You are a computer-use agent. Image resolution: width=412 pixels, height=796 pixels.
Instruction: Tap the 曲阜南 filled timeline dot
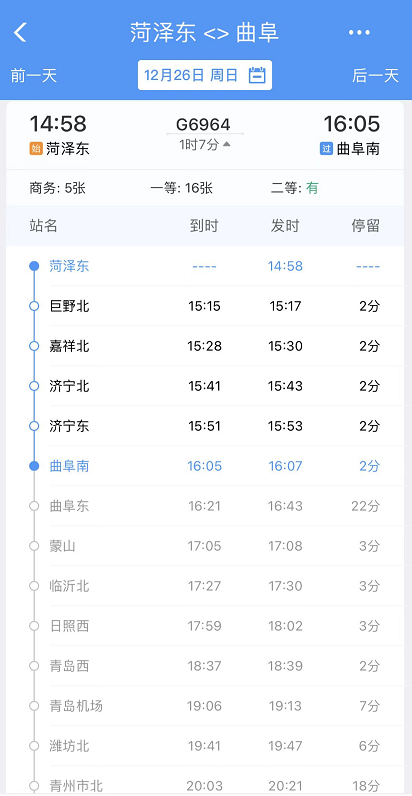[x=34, y=466]
